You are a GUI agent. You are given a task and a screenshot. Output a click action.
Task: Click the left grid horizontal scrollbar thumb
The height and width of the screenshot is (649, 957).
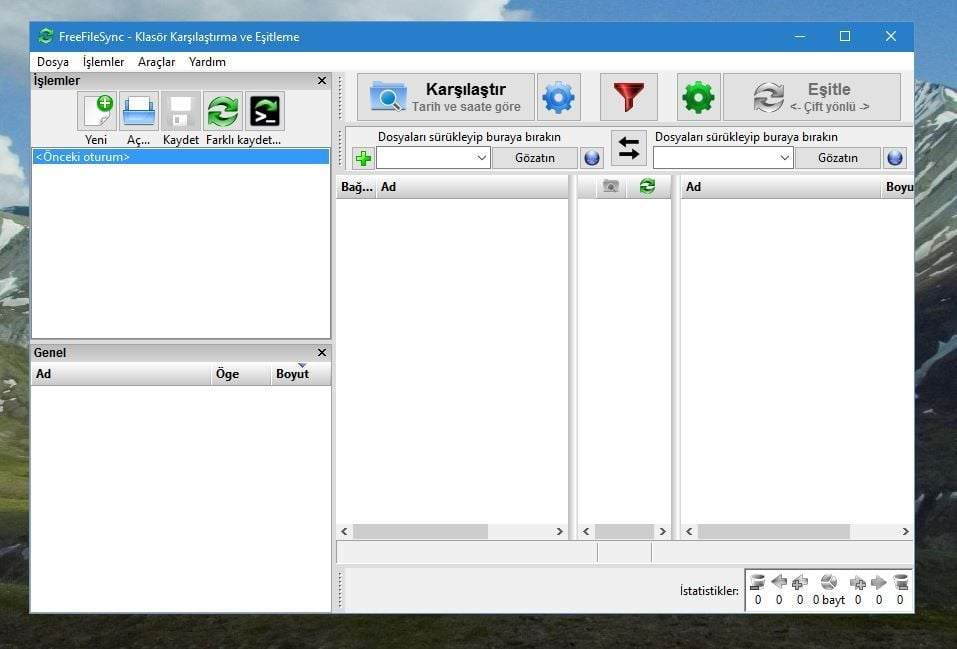click(421, 532)
